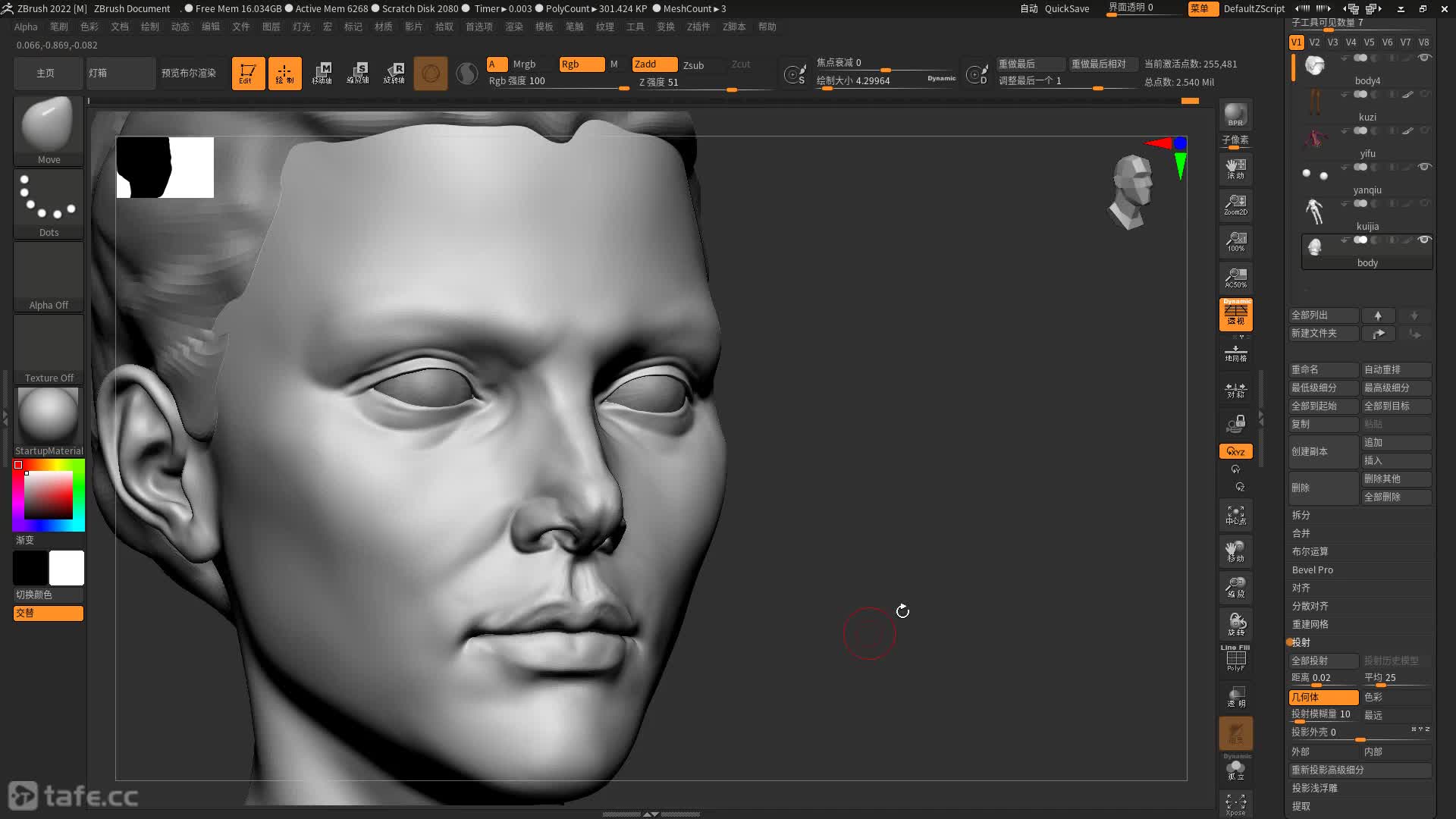The image size is (1456, 819).
Task: Click the Xpose icon
Action: click(x=1235, y=804)
